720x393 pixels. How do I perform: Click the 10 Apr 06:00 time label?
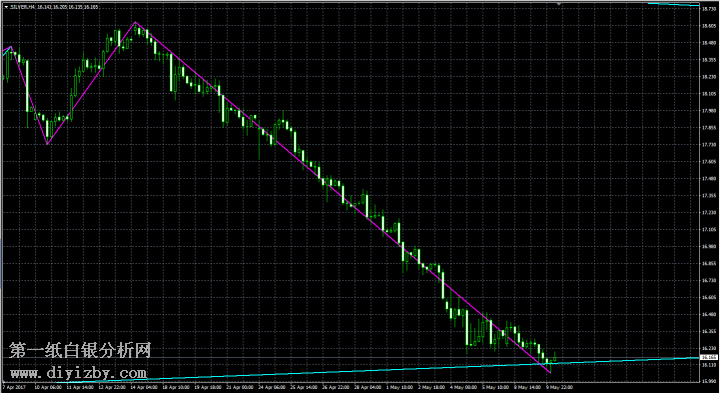[48, 387]
